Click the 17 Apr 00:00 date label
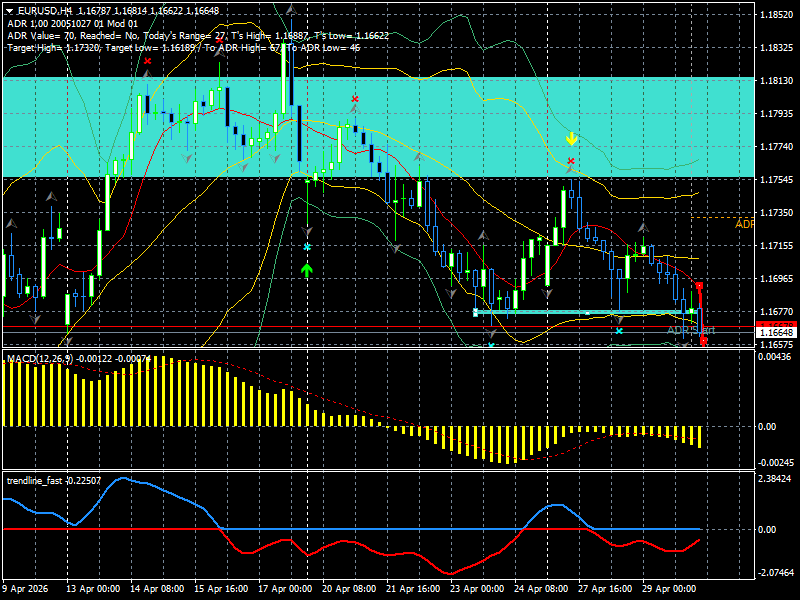 (285, 588)
